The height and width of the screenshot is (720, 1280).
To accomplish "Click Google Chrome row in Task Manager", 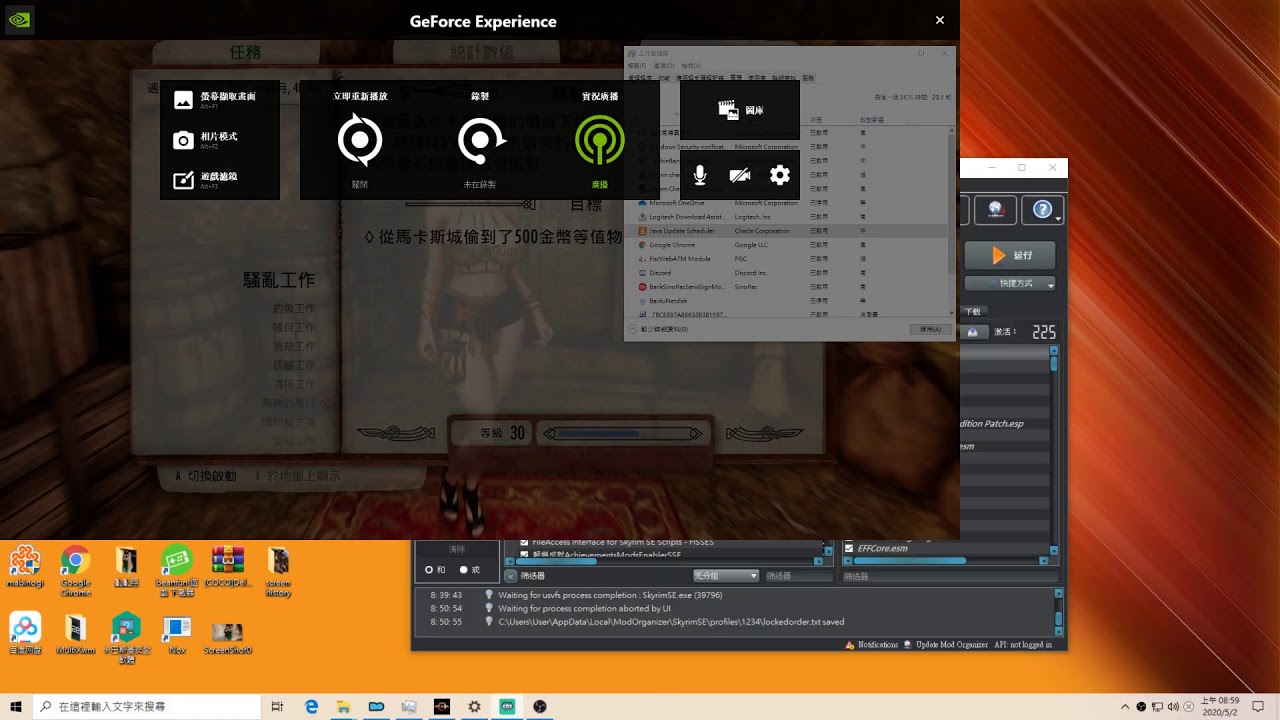I will (787, 244).
